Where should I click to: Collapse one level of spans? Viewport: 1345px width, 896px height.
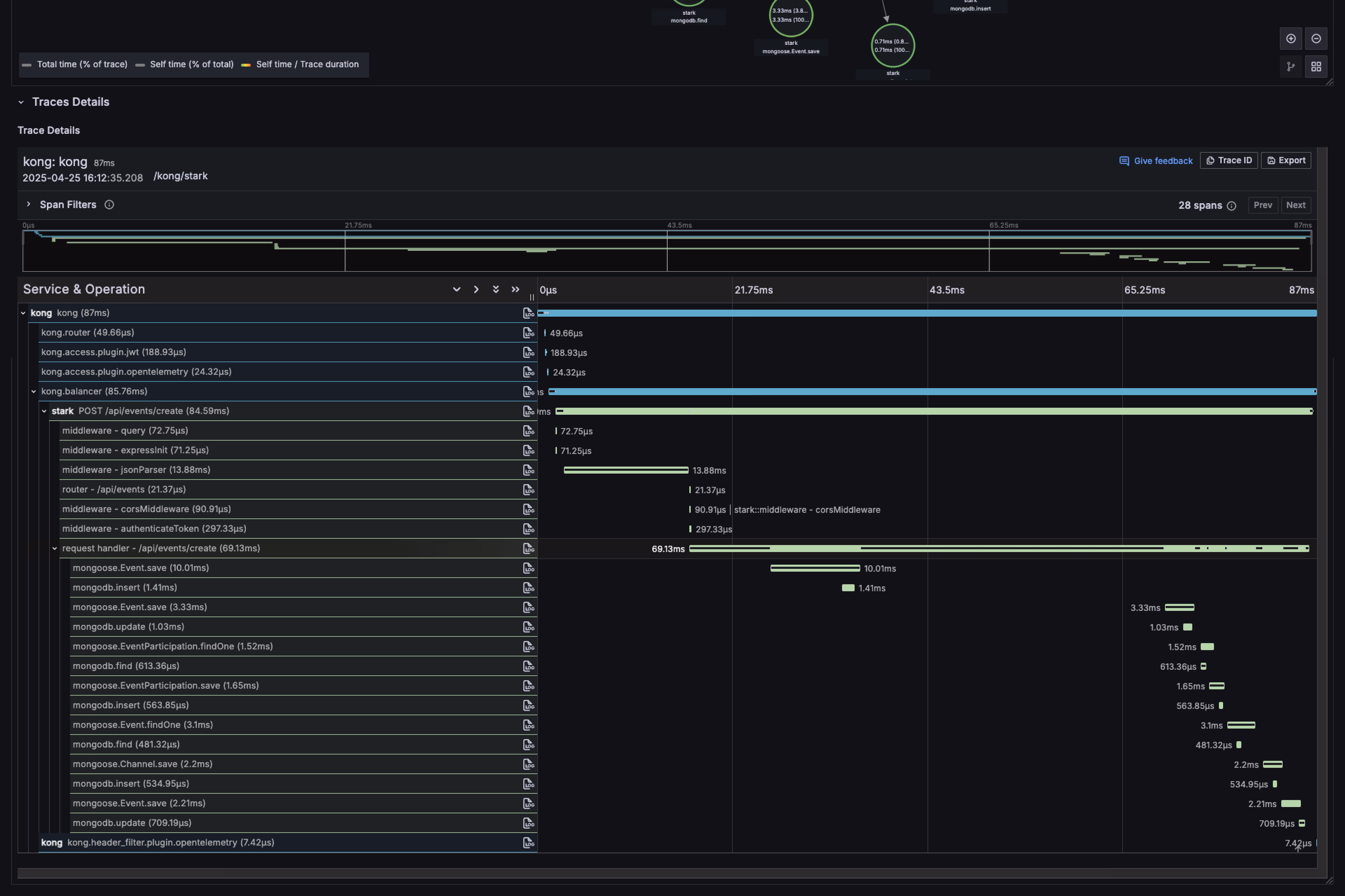click(476, 289)
